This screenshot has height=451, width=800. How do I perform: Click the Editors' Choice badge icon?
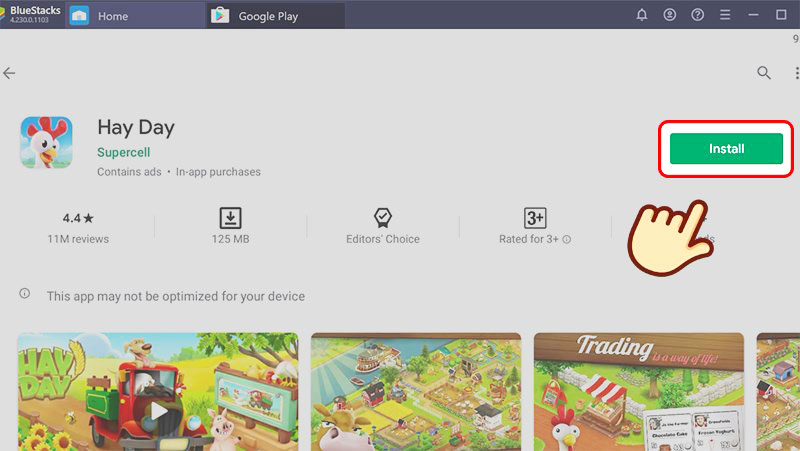[x=383, y=218]
